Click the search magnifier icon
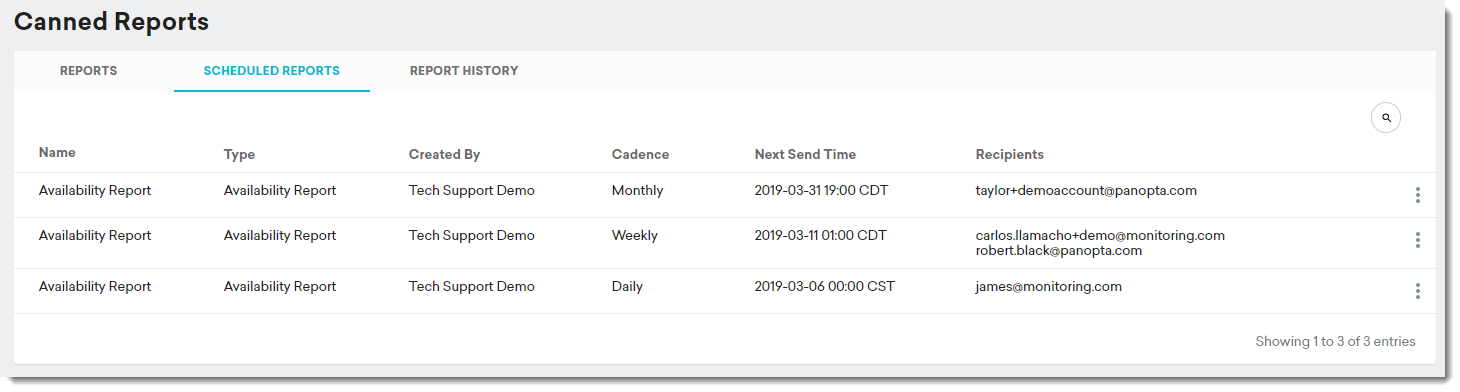Viewport: 1460px width, 392px height. pyautogui.click(x=1386, y=118)
